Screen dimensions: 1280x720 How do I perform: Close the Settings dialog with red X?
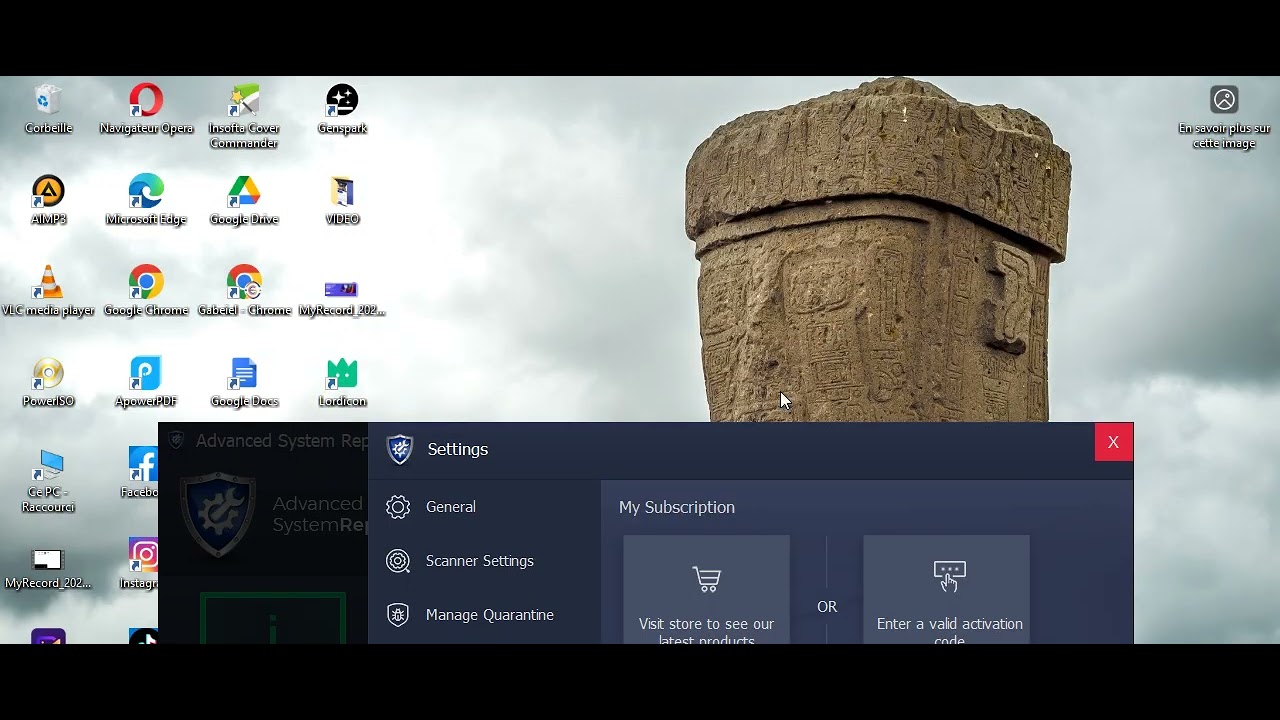pos(1113,442)
